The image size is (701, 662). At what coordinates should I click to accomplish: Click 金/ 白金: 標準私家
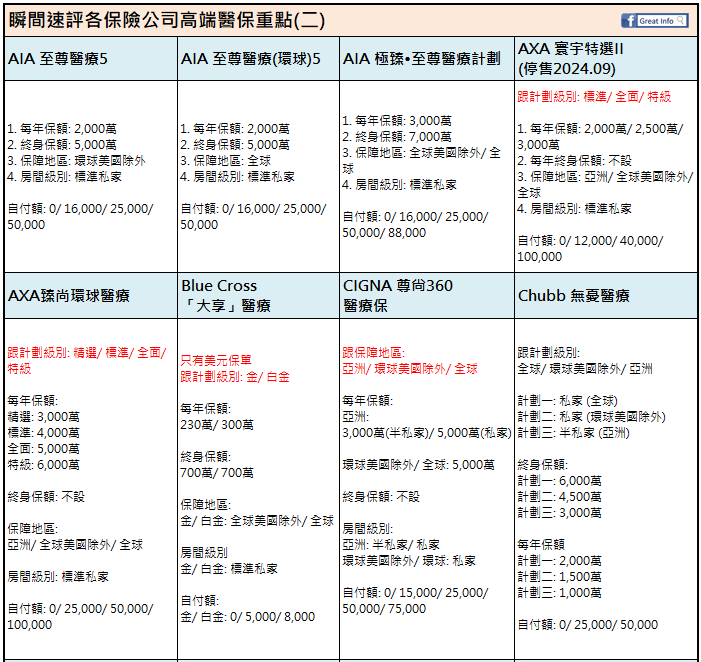(229, 569)
